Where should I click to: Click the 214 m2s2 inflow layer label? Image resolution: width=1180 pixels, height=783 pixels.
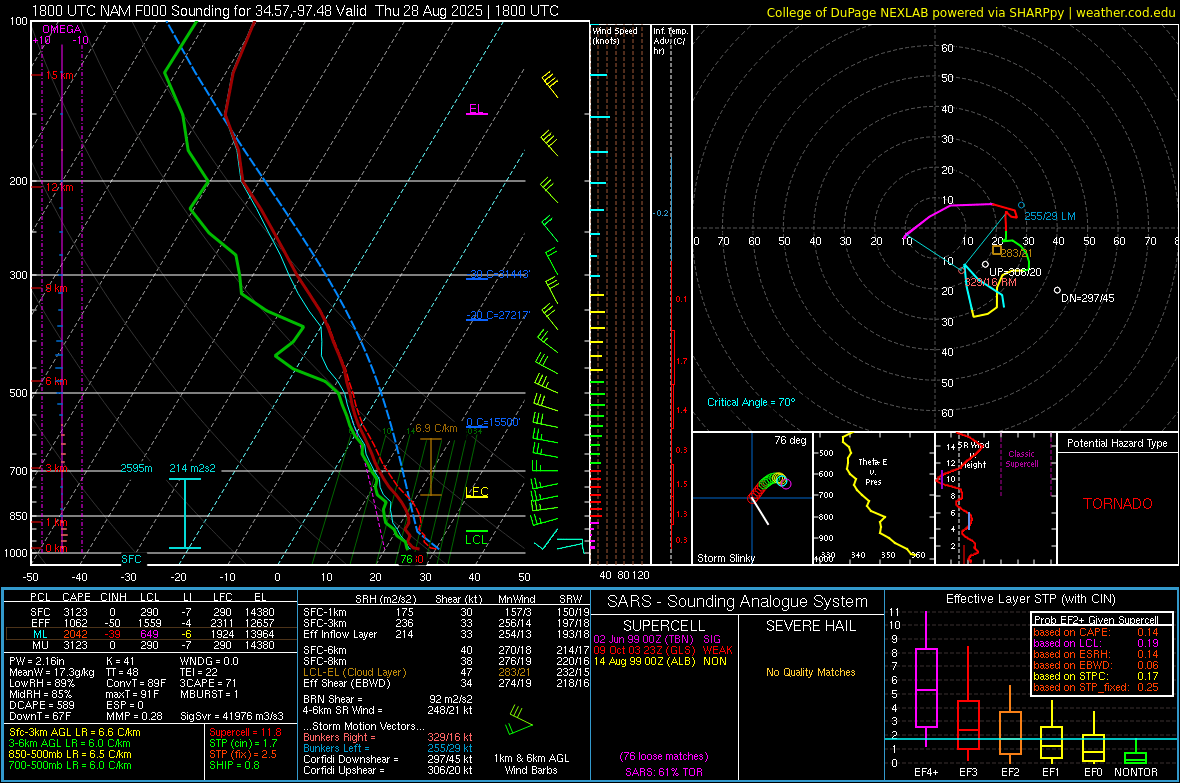(192, 468)
